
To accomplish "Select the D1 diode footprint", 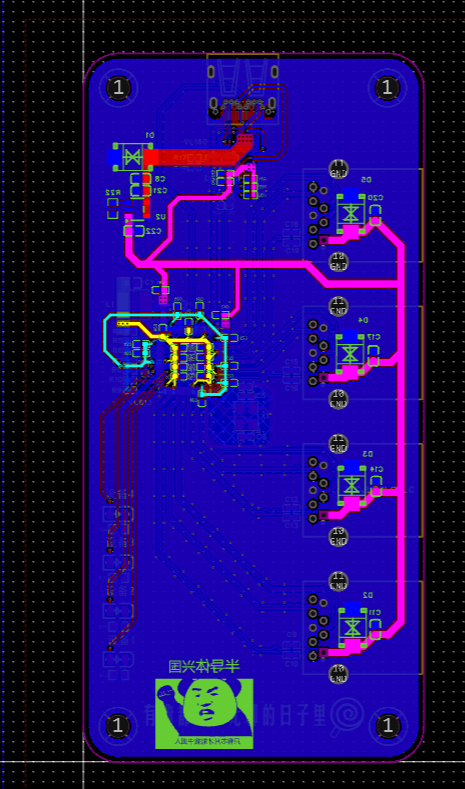I will tap(130, 157).
